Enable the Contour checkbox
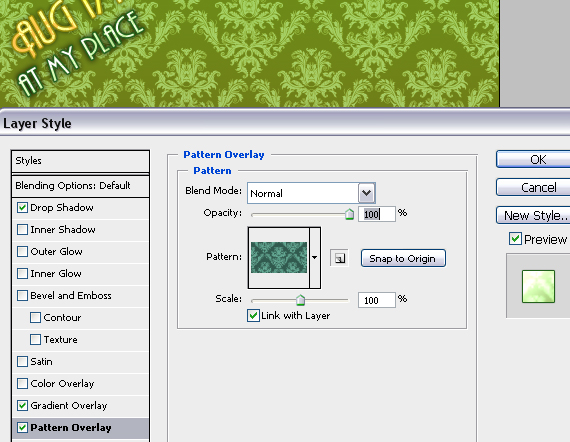This screenshot has width=570, height=442. point(35,318)
